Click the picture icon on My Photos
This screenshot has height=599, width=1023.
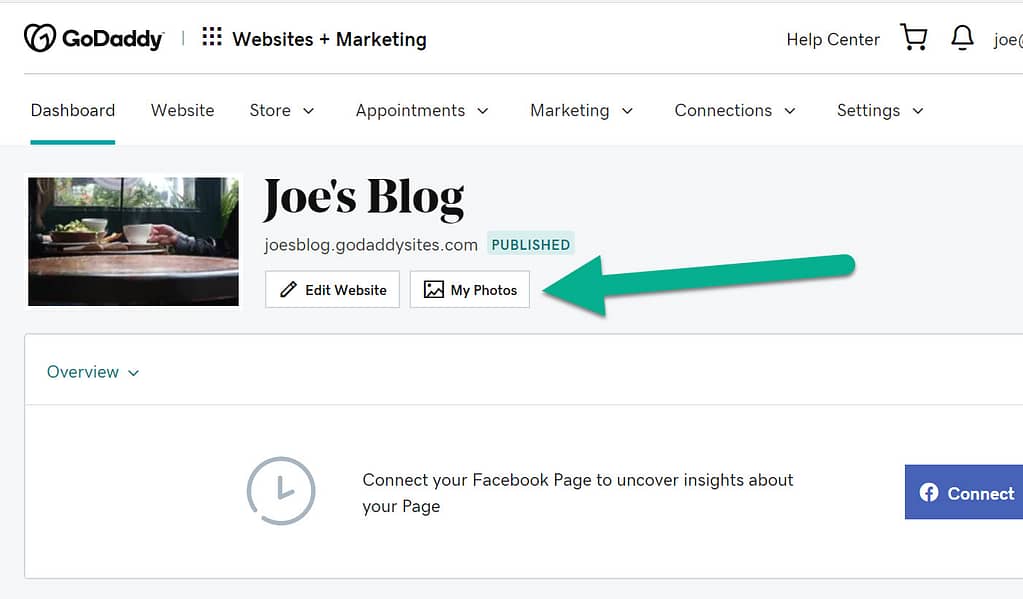[x=433, y=290]
